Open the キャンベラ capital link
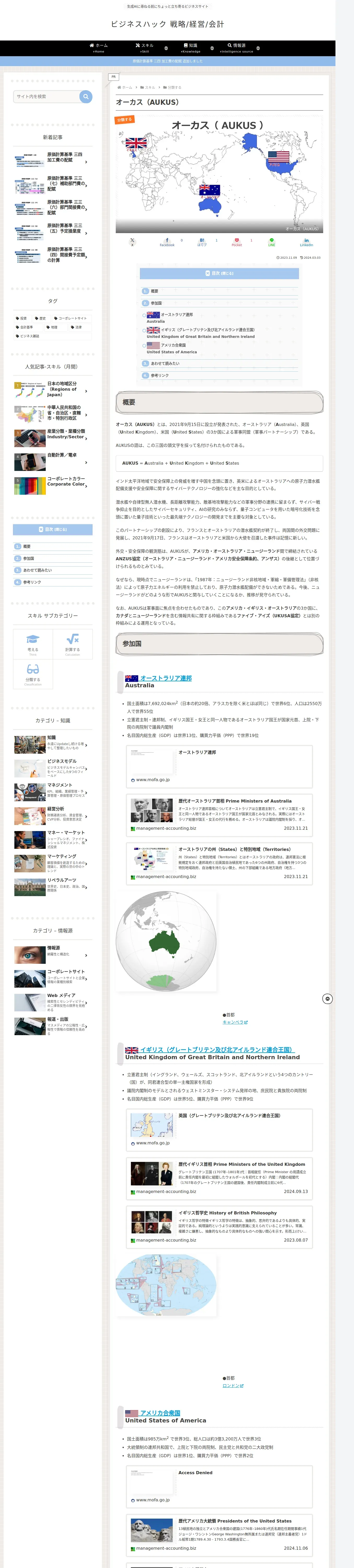This screenshot has height=1568, width=354. [x=235, y=1022]
